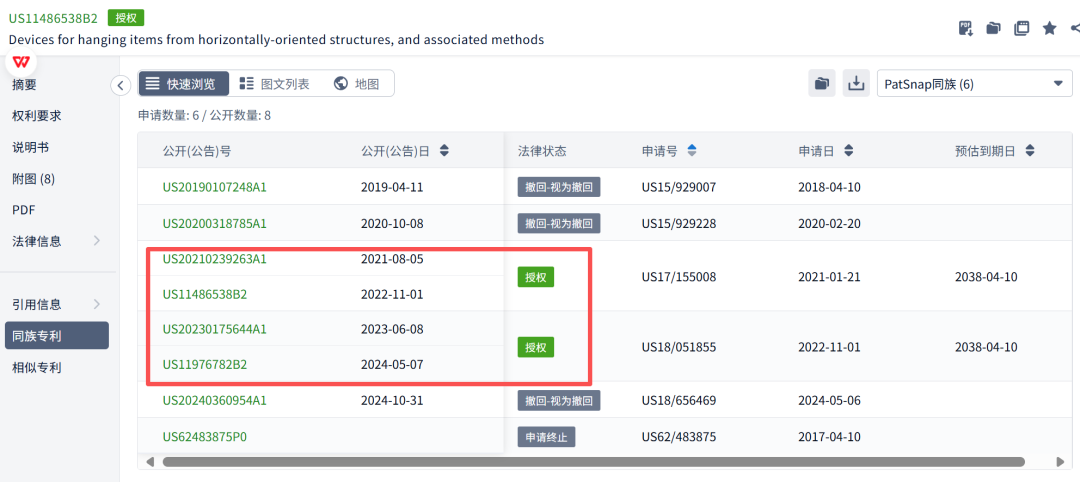Click publication date 2022-11-01
The image size is (1080, 482).
coord(392,294)
